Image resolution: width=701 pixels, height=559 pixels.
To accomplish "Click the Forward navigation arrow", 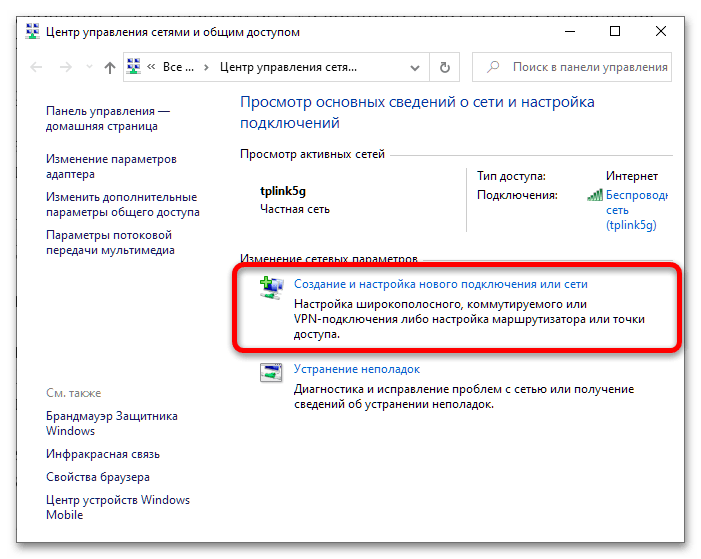I will point(66,68).
